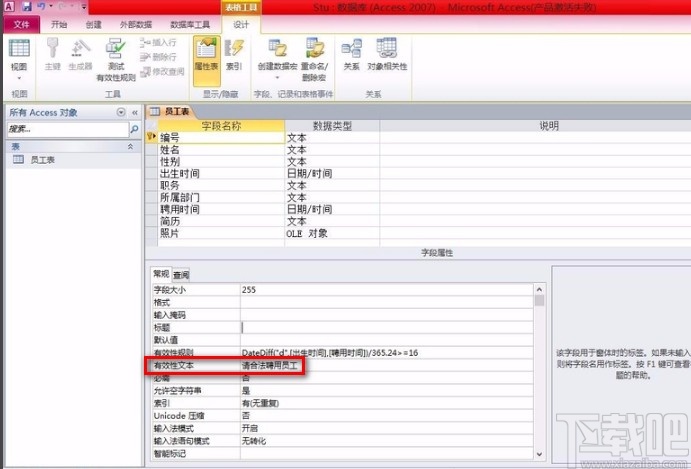Open the 关系 relationships window
This screenshot has width=691, height=469.
tap(352, 55)
